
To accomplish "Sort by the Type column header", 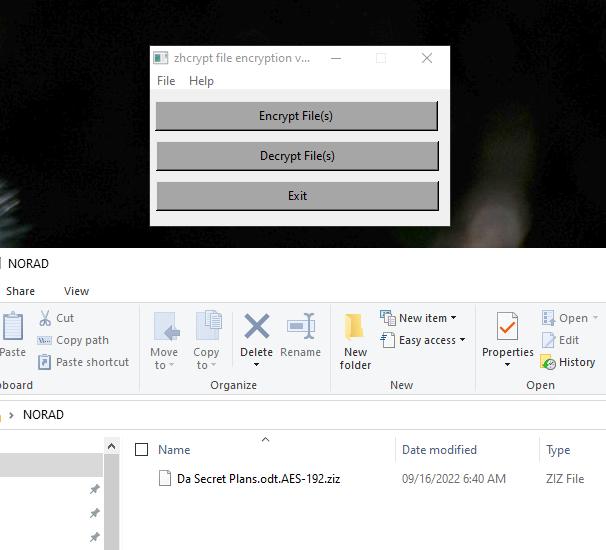I will [x=558, y=450].
